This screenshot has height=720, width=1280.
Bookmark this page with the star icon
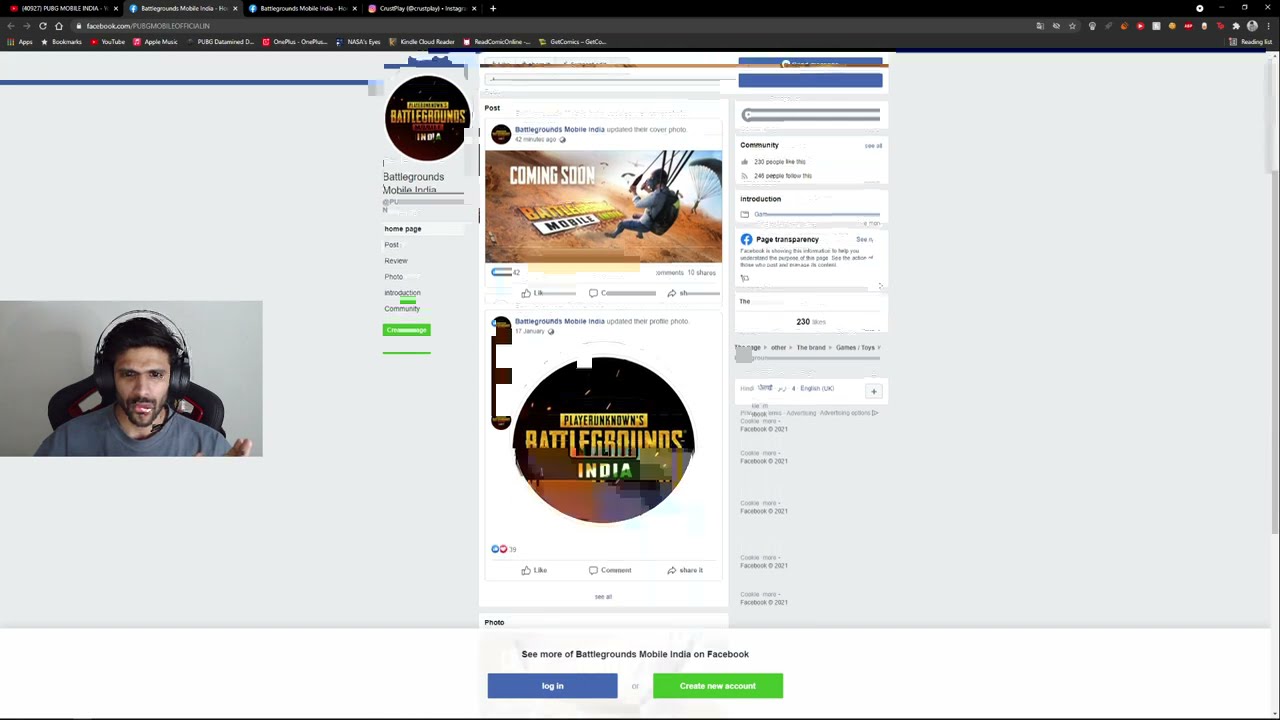1072,26
